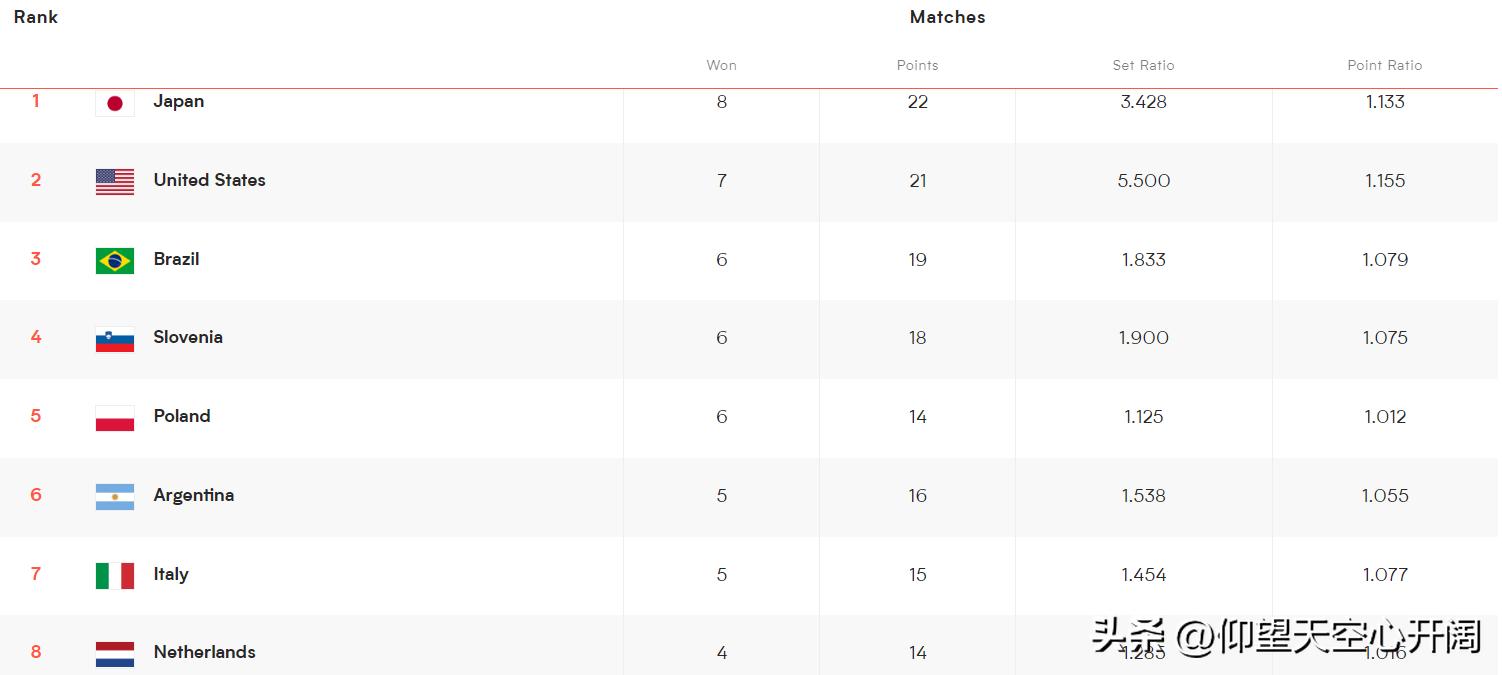Screen dimensions: 1502x675
Task: Sort by the Set Ratio header
Action: pos(1144,65)
